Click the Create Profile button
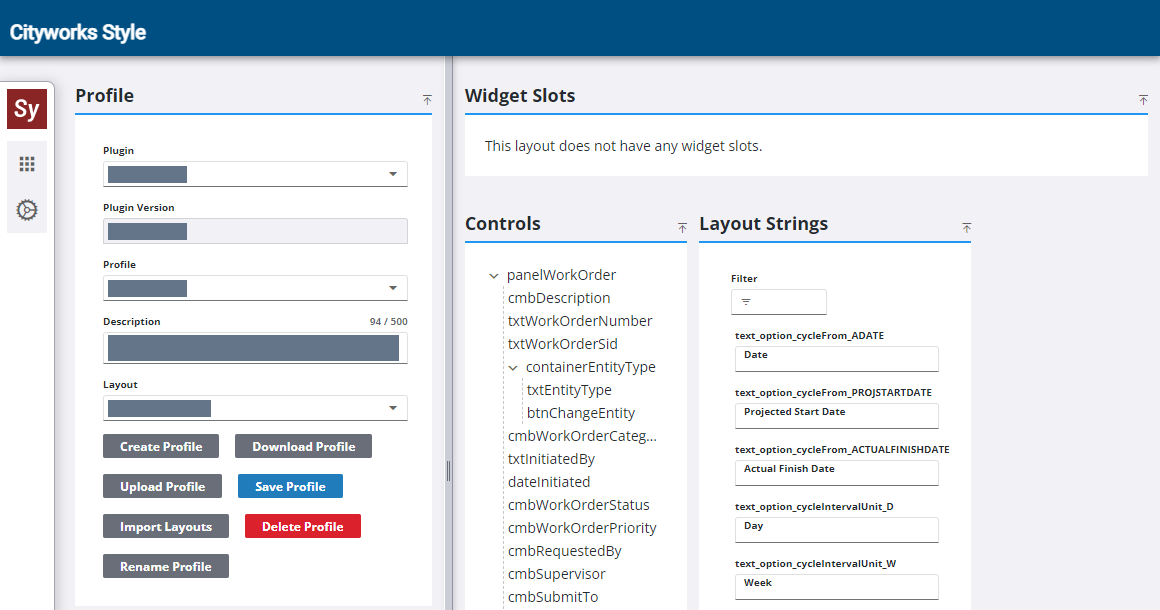The width and height of the screenshot is (1160, 610). (161, 447)
